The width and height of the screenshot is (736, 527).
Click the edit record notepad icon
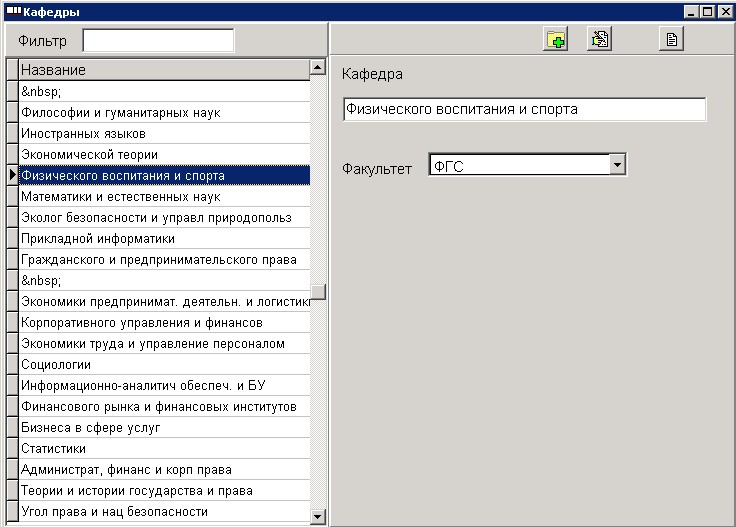(599, 39)
